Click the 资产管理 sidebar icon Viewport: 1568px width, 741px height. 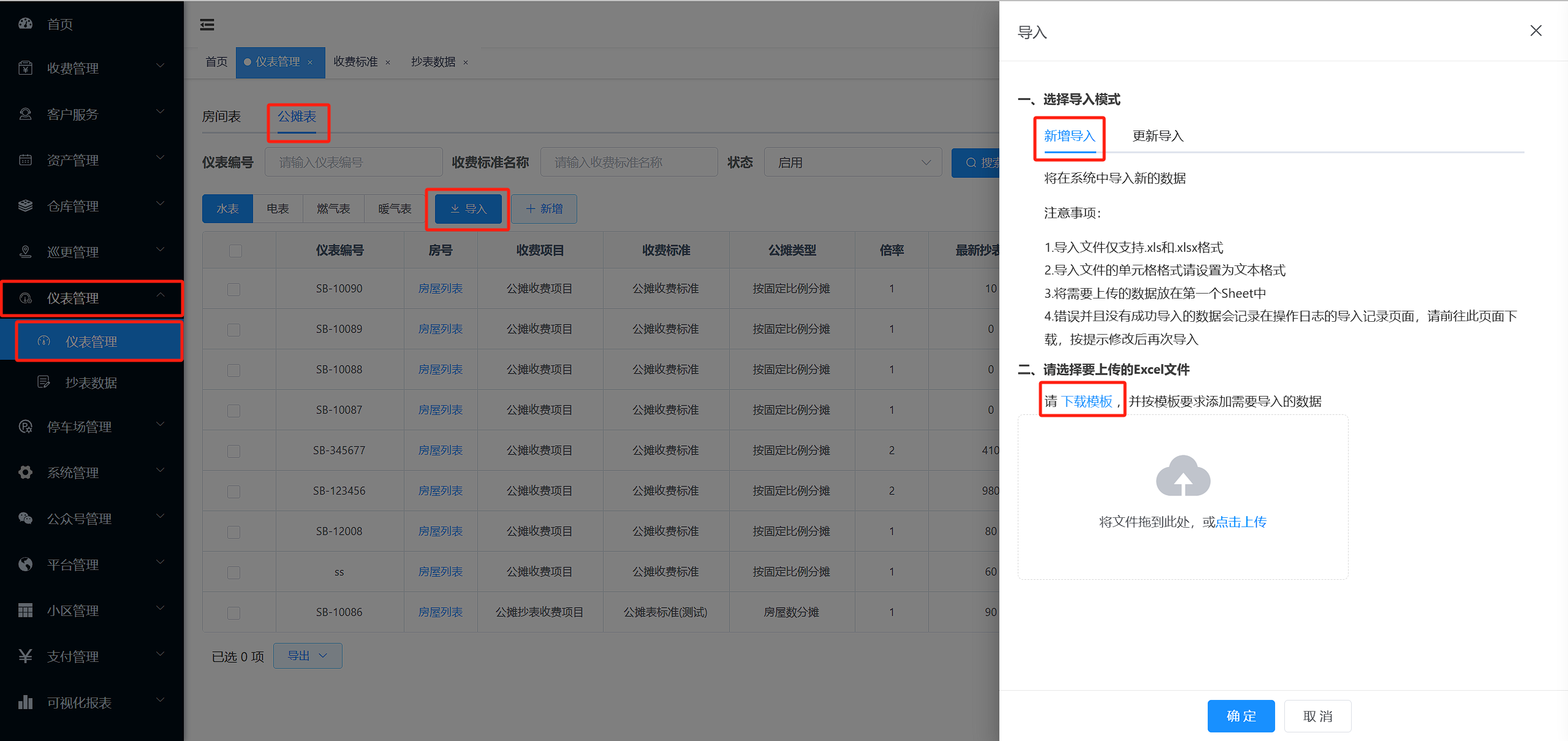(25, 160)
